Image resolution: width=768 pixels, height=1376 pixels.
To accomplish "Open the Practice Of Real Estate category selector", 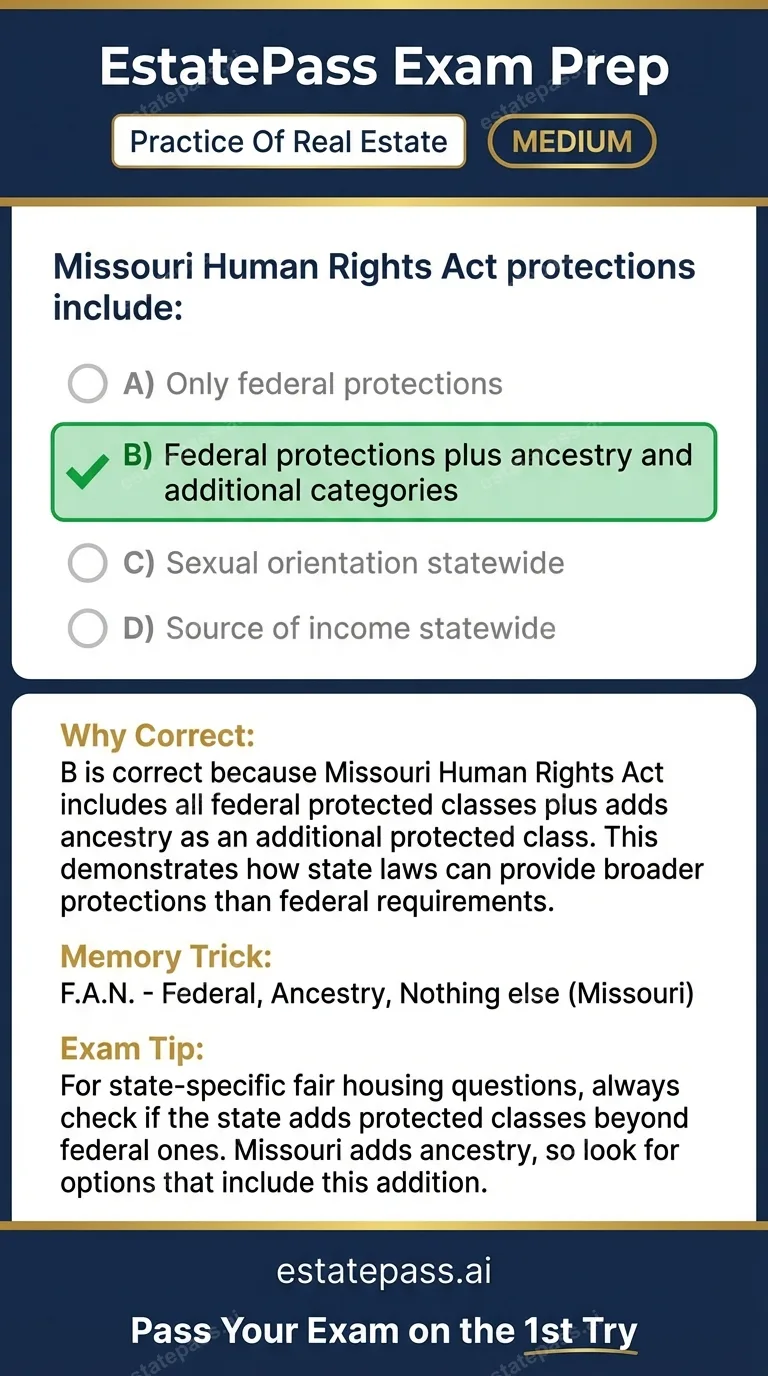I will [x=288, y=141].
